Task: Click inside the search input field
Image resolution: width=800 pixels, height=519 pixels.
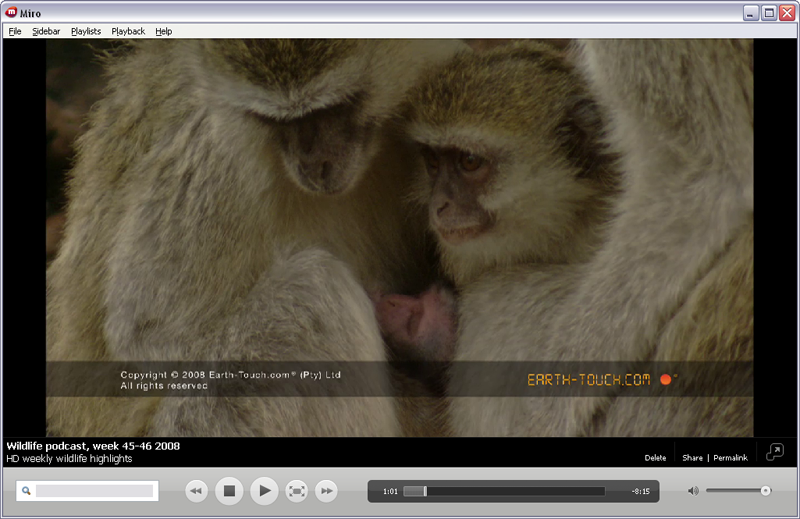Action: click(x=95, y=491)
